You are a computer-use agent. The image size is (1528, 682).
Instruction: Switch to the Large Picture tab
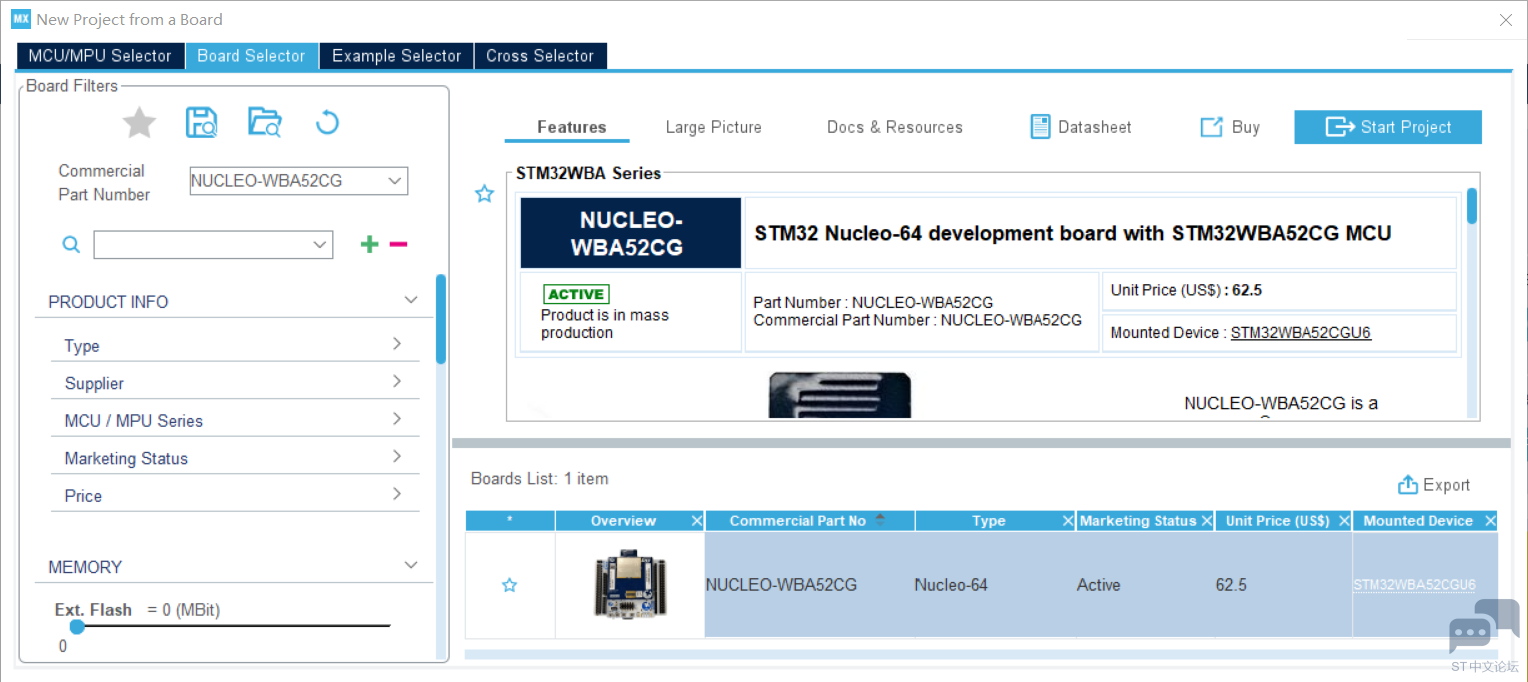coord(713,127)
